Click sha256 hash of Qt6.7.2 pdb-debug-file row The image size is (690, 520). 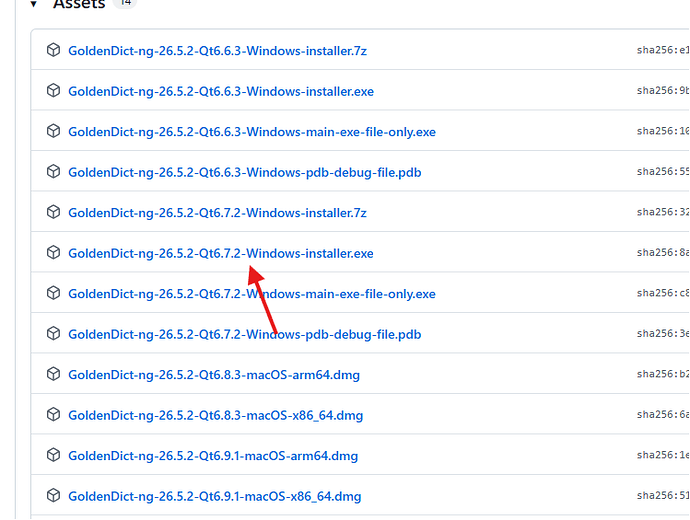(663, 333)
